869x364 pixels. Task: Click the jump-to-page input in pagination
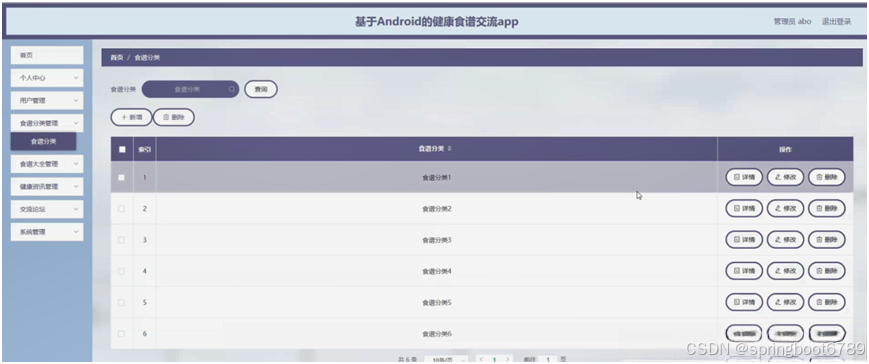pyautogui.click(x=548, y=360)
